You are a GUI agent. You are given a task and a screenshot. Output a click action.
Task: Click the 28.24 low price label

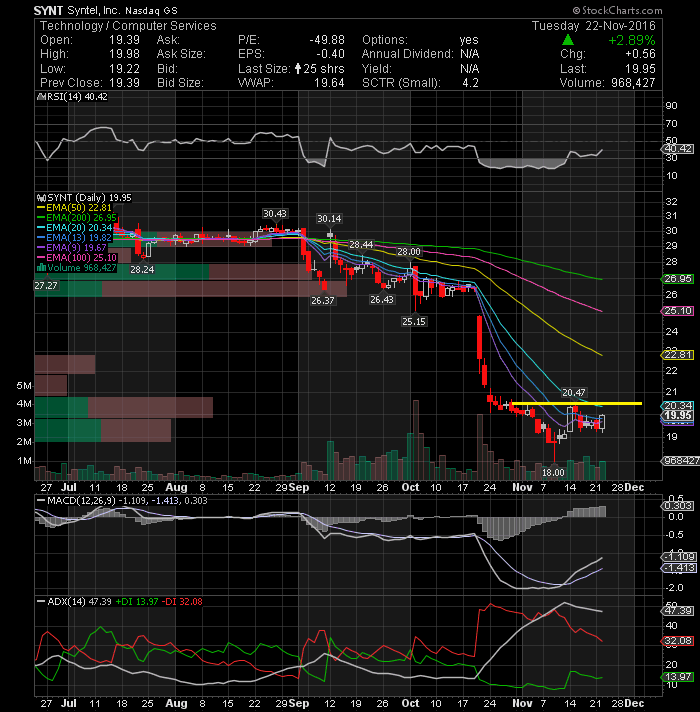[x=142, y=269]
